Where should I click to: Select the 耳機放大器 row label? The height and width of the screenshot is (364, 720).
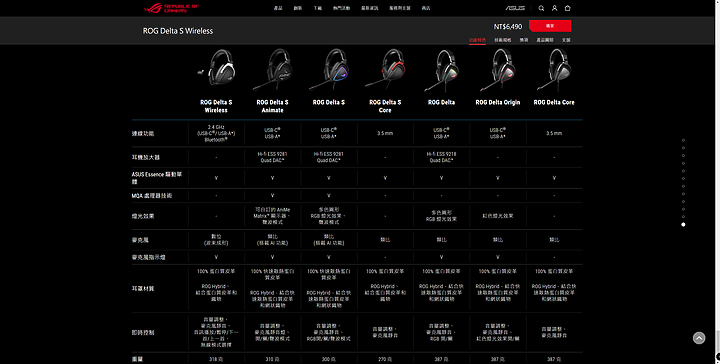click(x=146, y=157)
